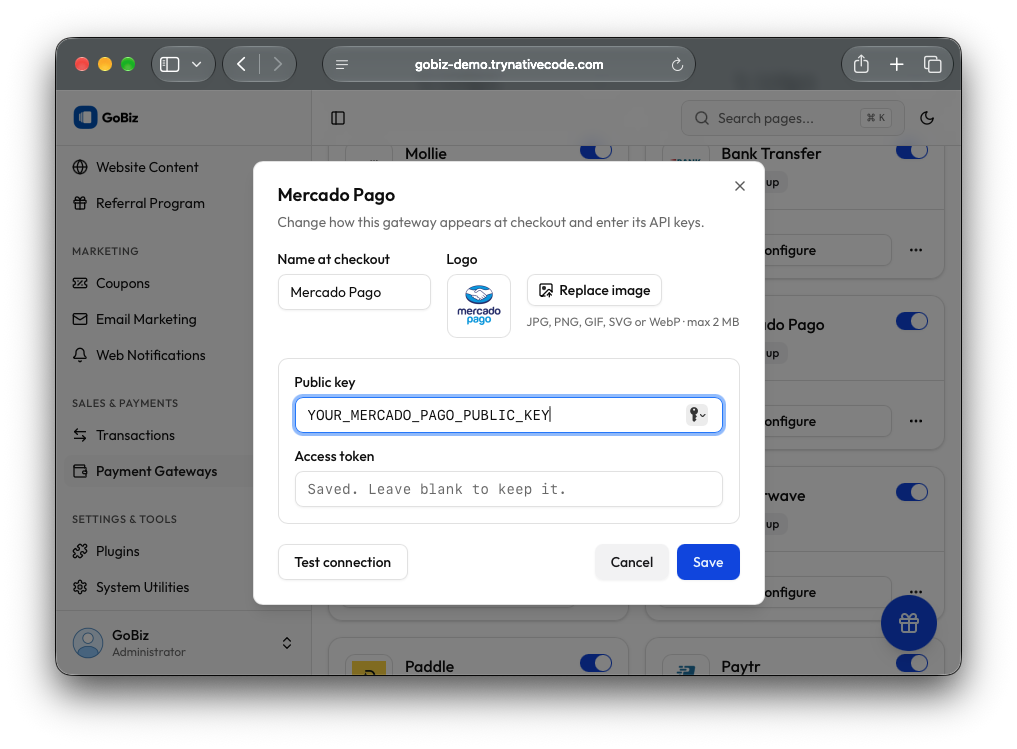The height and width of the screenshot is (749, 1017).
Task: Click the Coupons ticket icon
Action: coord(80,283)
